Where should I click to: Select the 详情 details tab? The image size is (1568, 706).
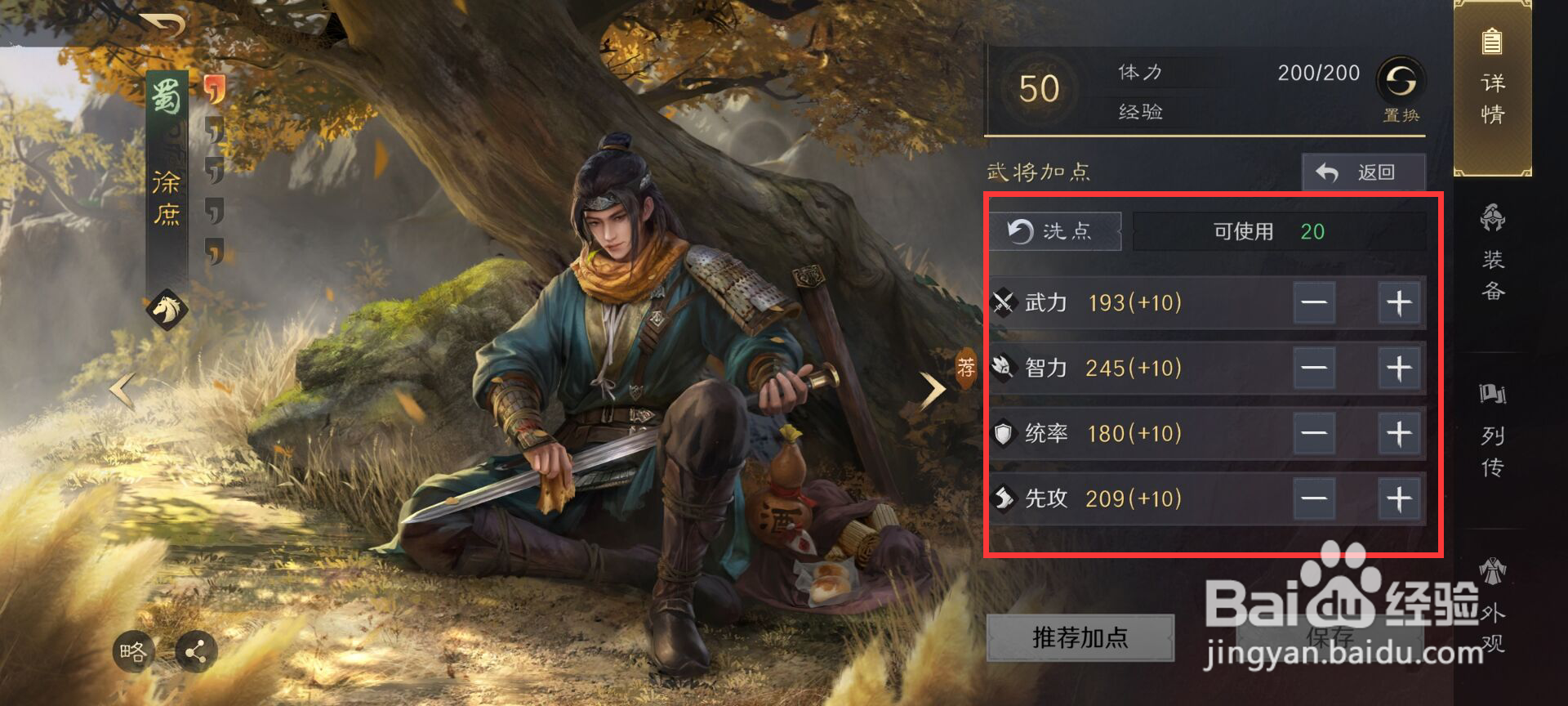(1493, 87)
